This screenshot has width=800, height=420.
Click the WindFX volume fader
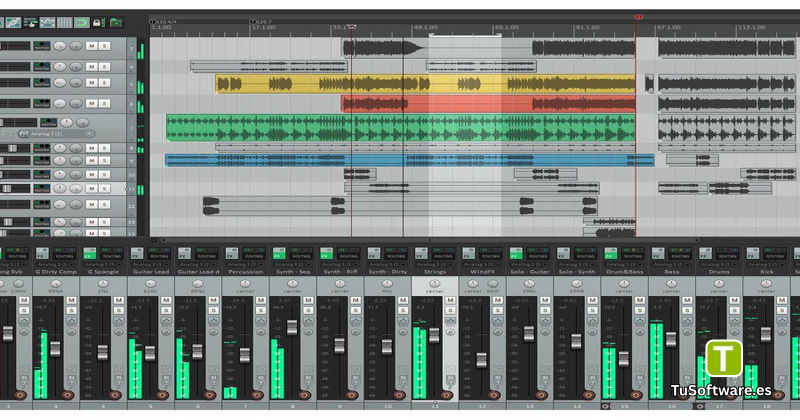[x=482, y=360]
